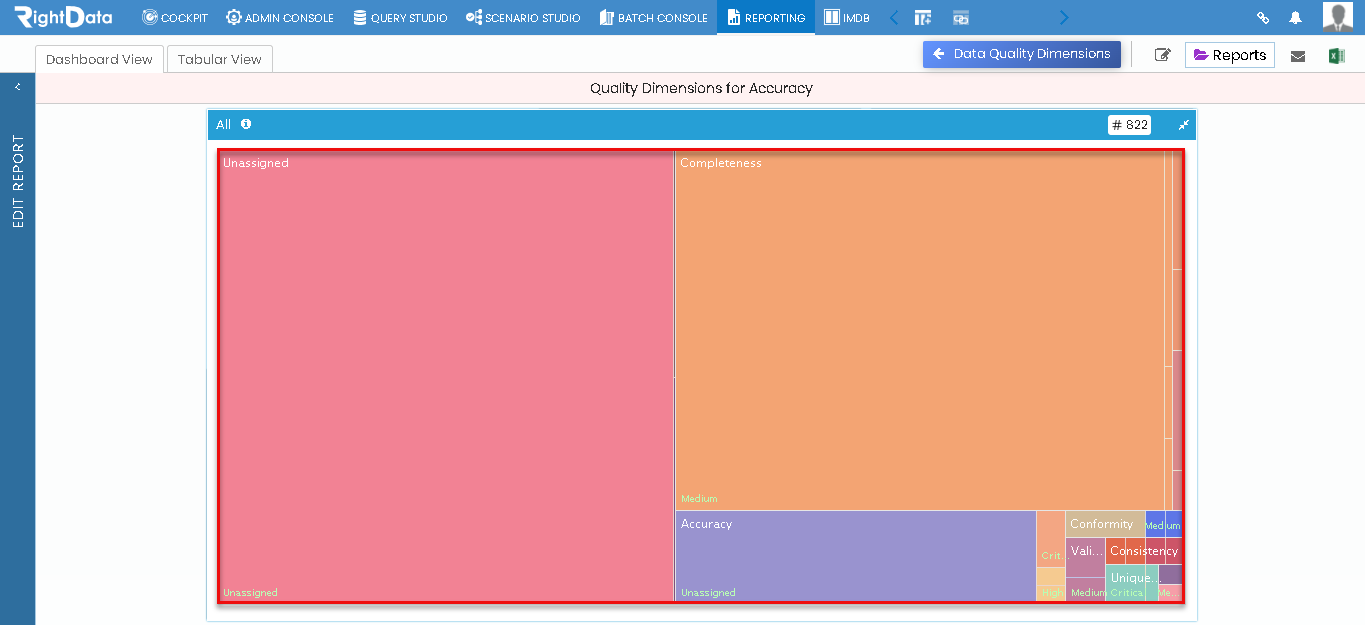This screenshot has height=625, width=1365.
Task: Switch to the Tabular View tab
Action: [x=219, y=59]
